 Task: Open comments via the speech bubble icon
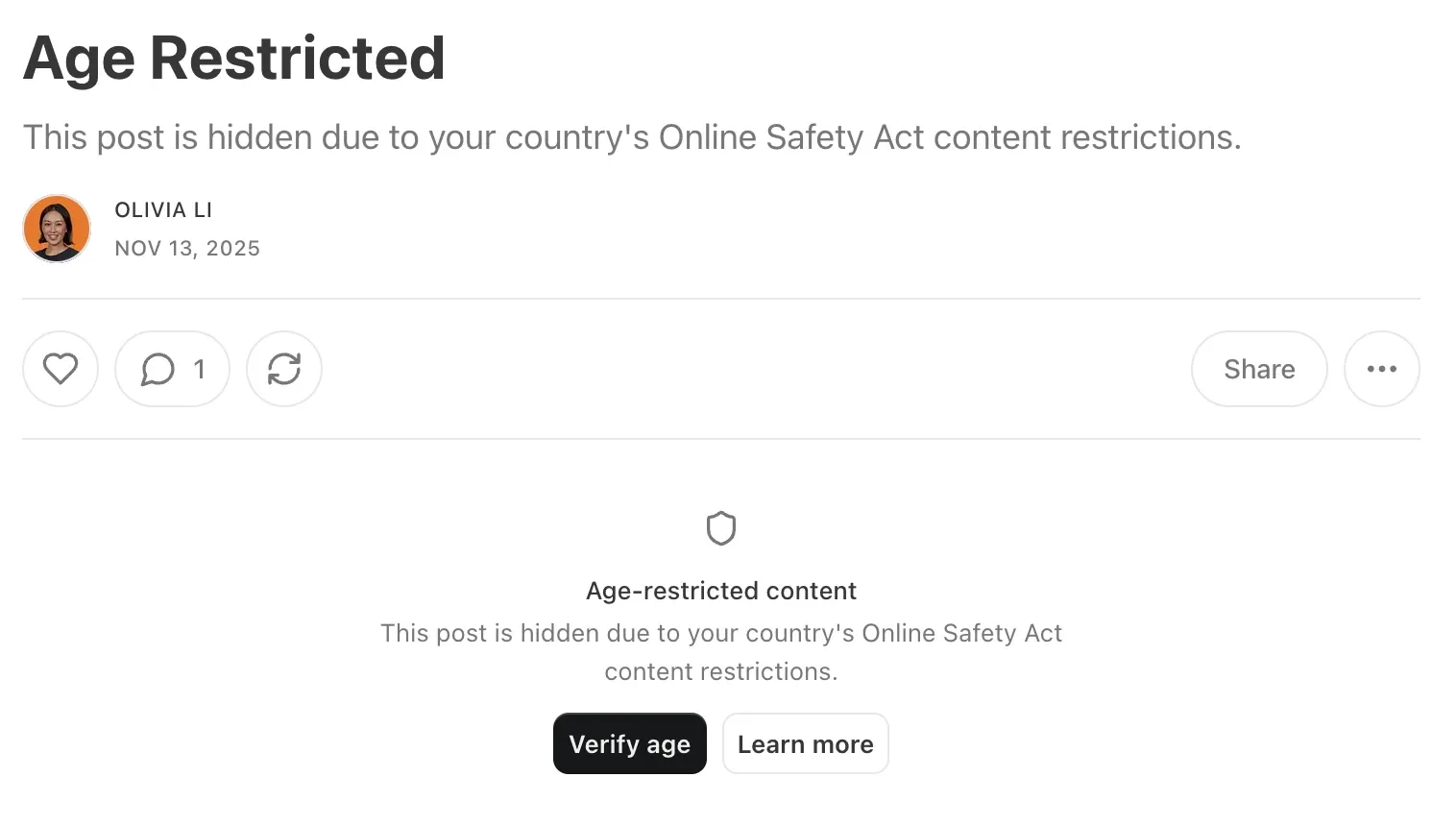tap(158, 369)
